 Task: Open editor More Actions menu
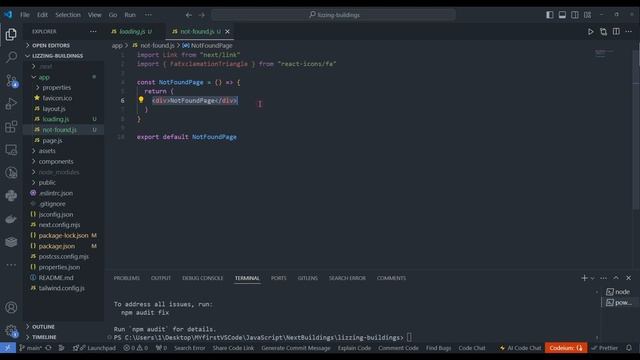(x=629, y=31)
